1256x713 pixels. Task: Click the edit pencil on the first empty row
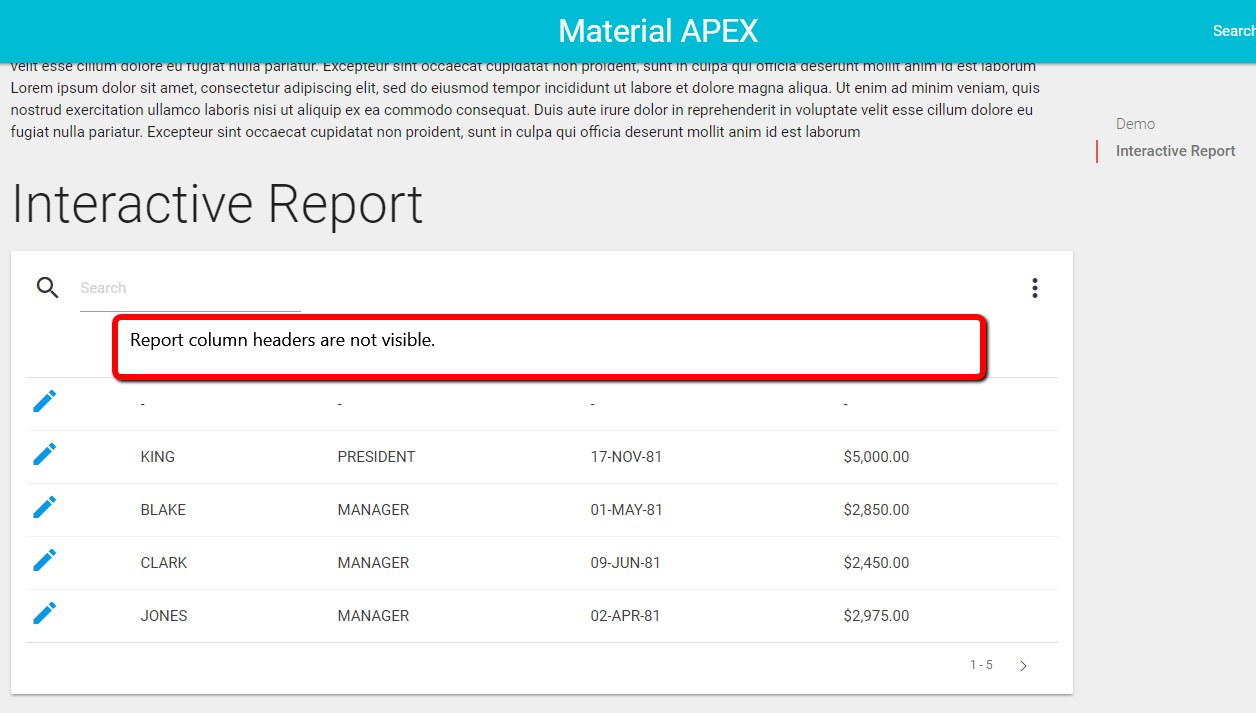pyautogui.click(x=44, y=400)
